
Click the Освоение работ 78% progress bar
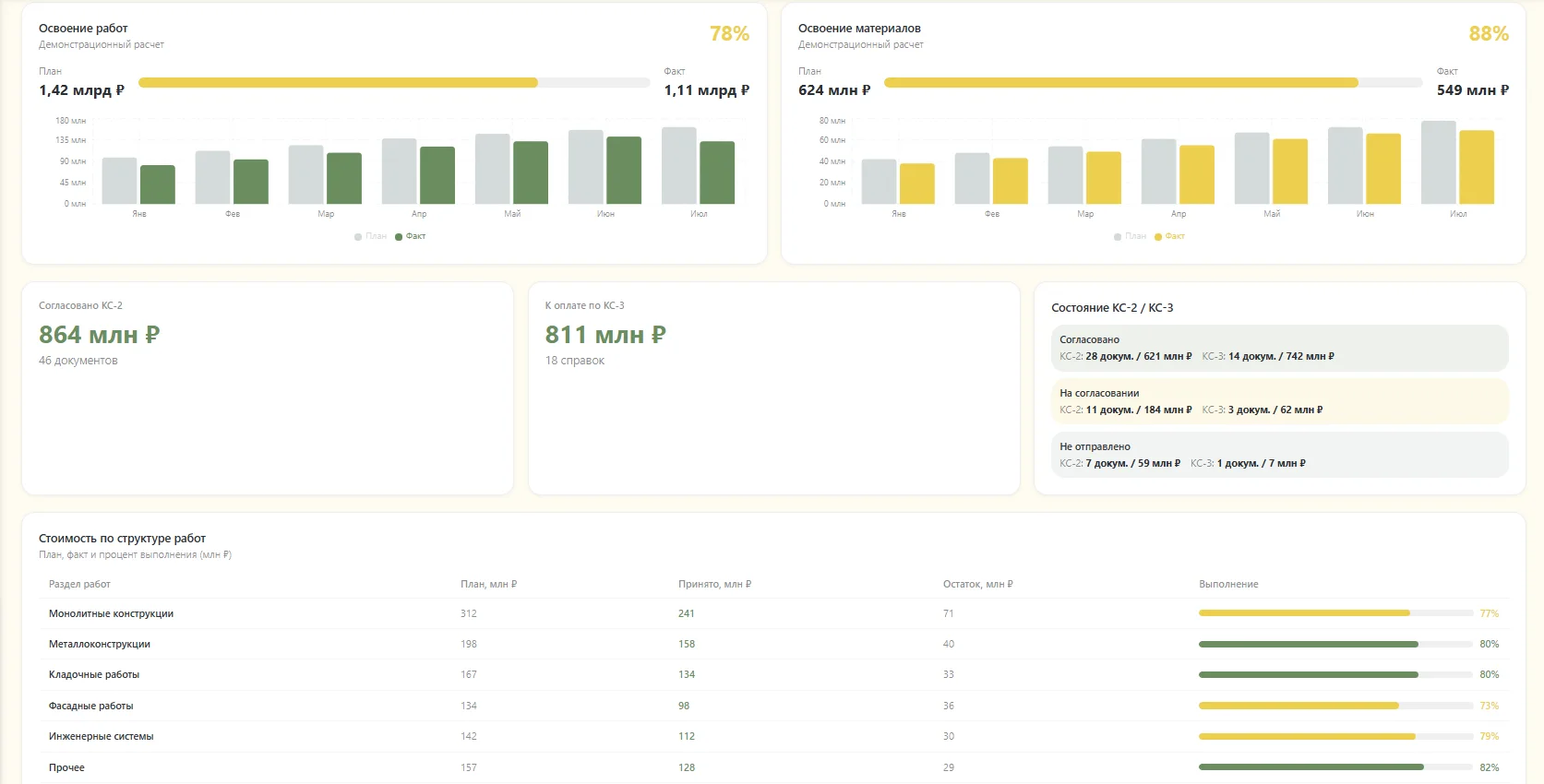(394, 83)
